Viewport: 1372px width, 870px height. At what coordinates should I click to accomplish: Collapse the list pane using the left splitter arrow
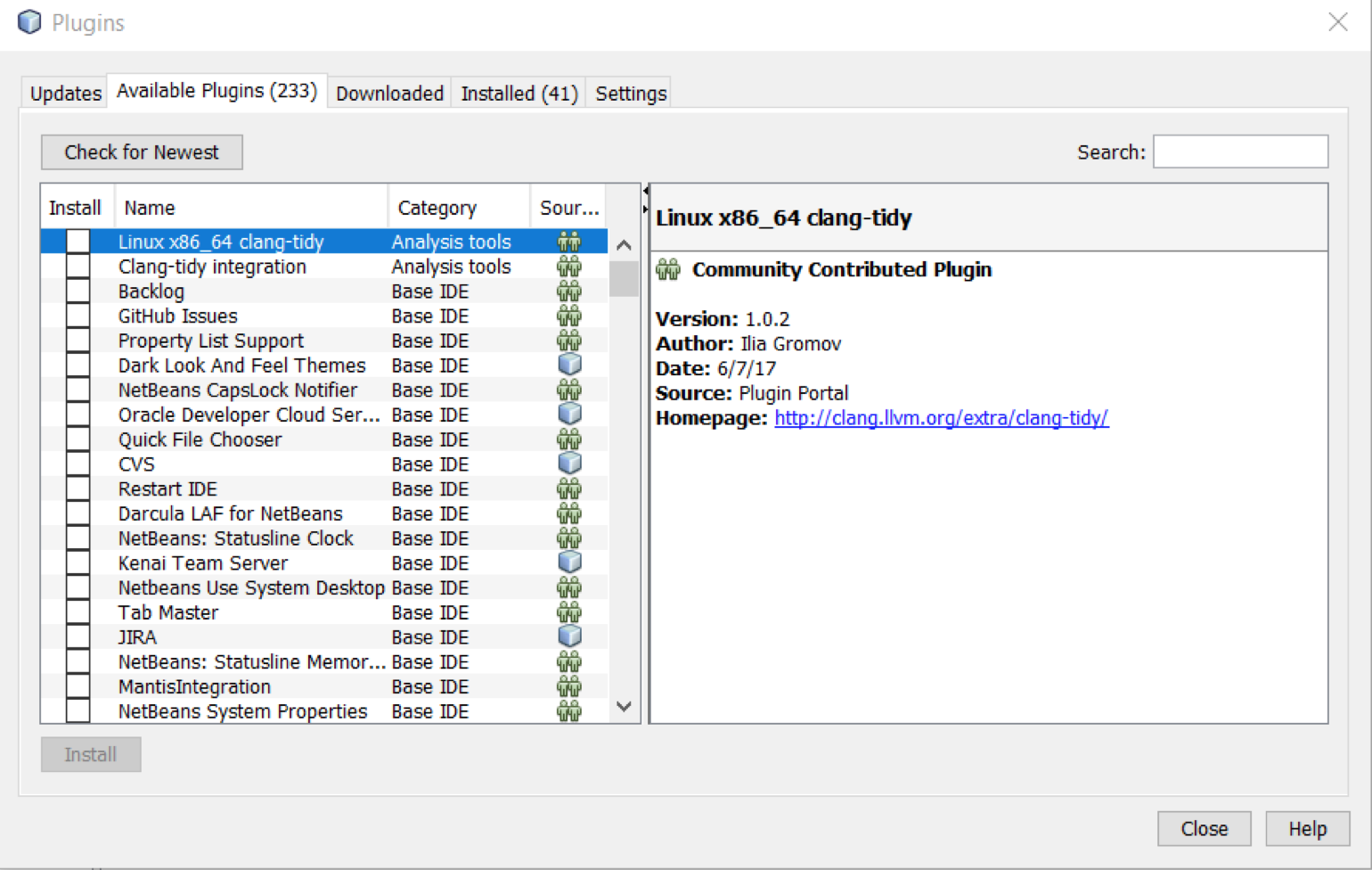pos(645,191)
